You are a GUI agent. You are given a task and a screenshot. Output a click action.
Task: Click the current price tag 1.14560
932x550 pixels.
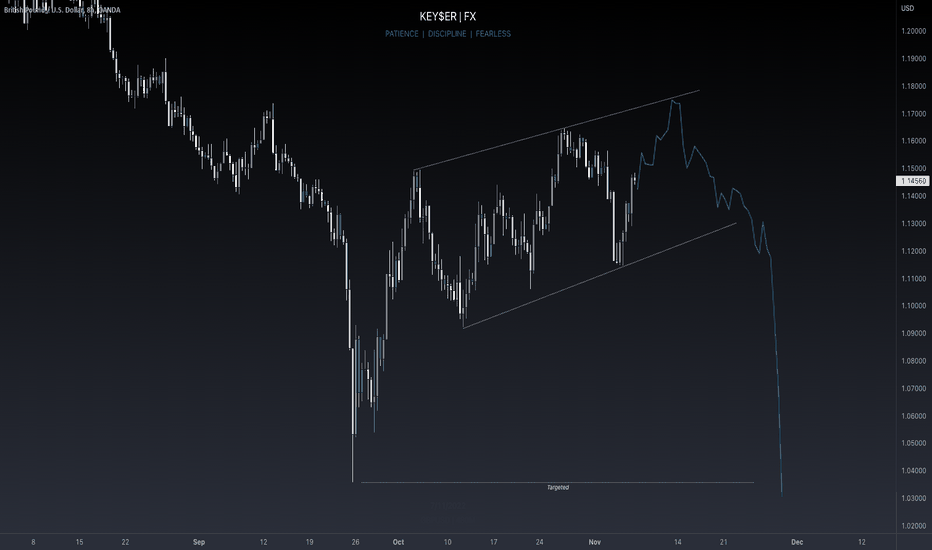(913, 181)
